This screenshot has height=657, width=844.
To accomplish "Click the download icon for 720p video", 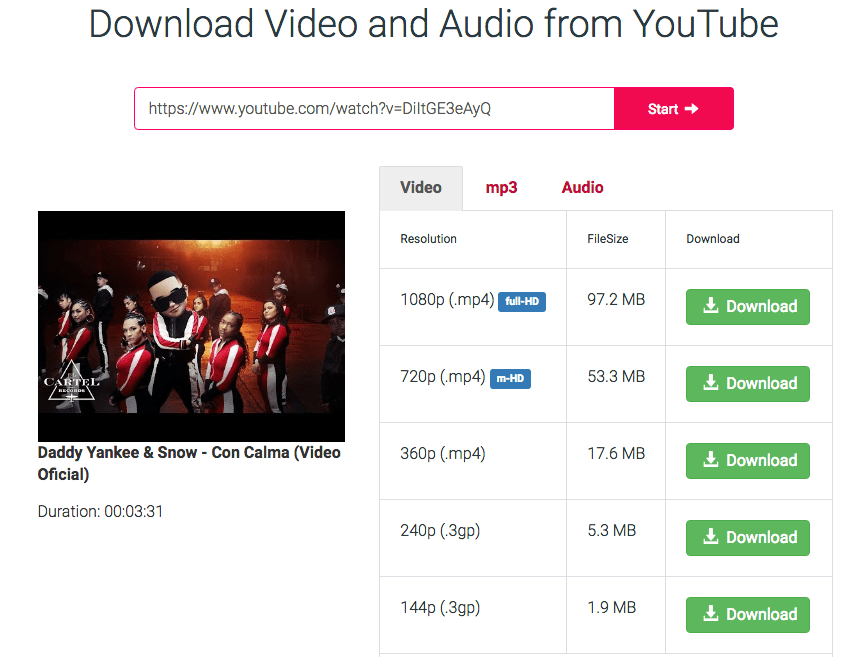I will (711, 383).
